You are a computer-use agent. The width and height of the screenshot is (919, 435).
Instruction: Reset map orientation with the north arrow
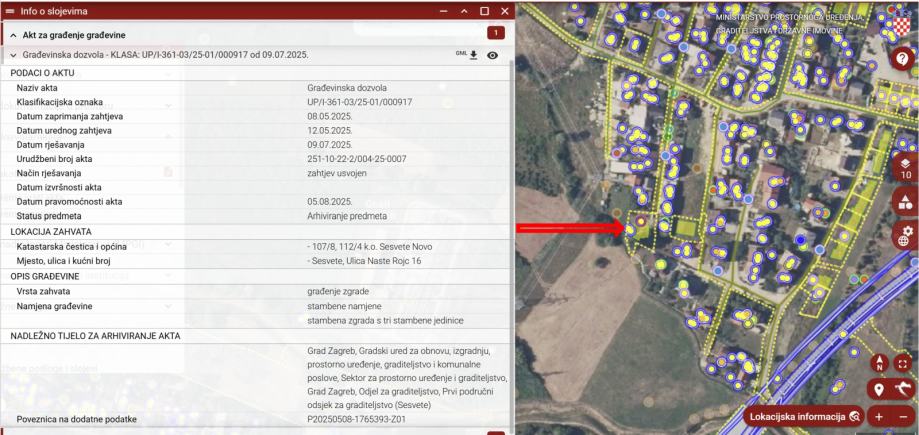880,363
